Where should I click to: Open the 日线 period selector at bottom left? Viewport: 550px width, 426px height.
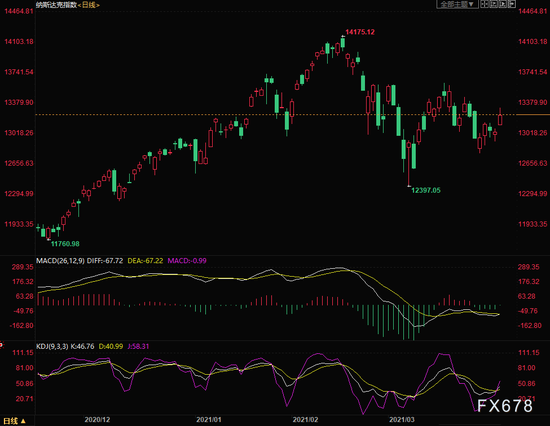point(14,420)
